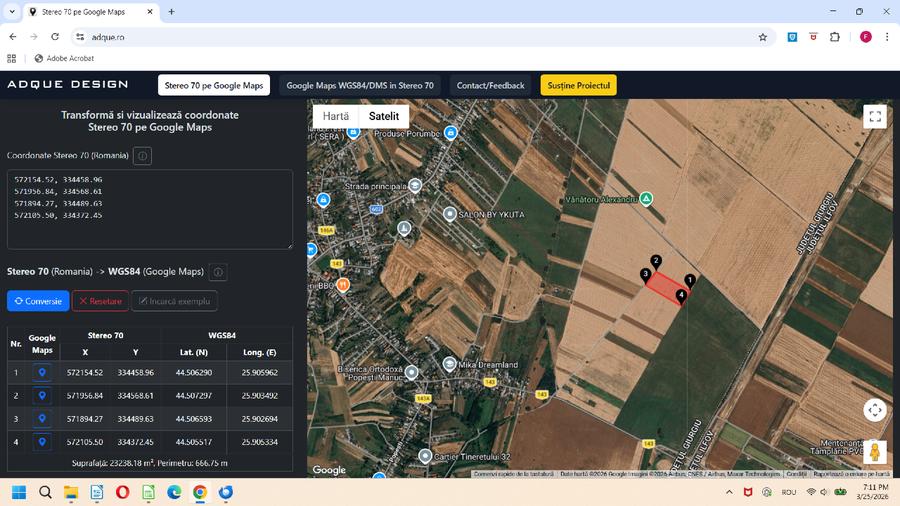Switch map to Hartă view
The height and width of the screenshot is (506, 900).
(x=336, y=116)
